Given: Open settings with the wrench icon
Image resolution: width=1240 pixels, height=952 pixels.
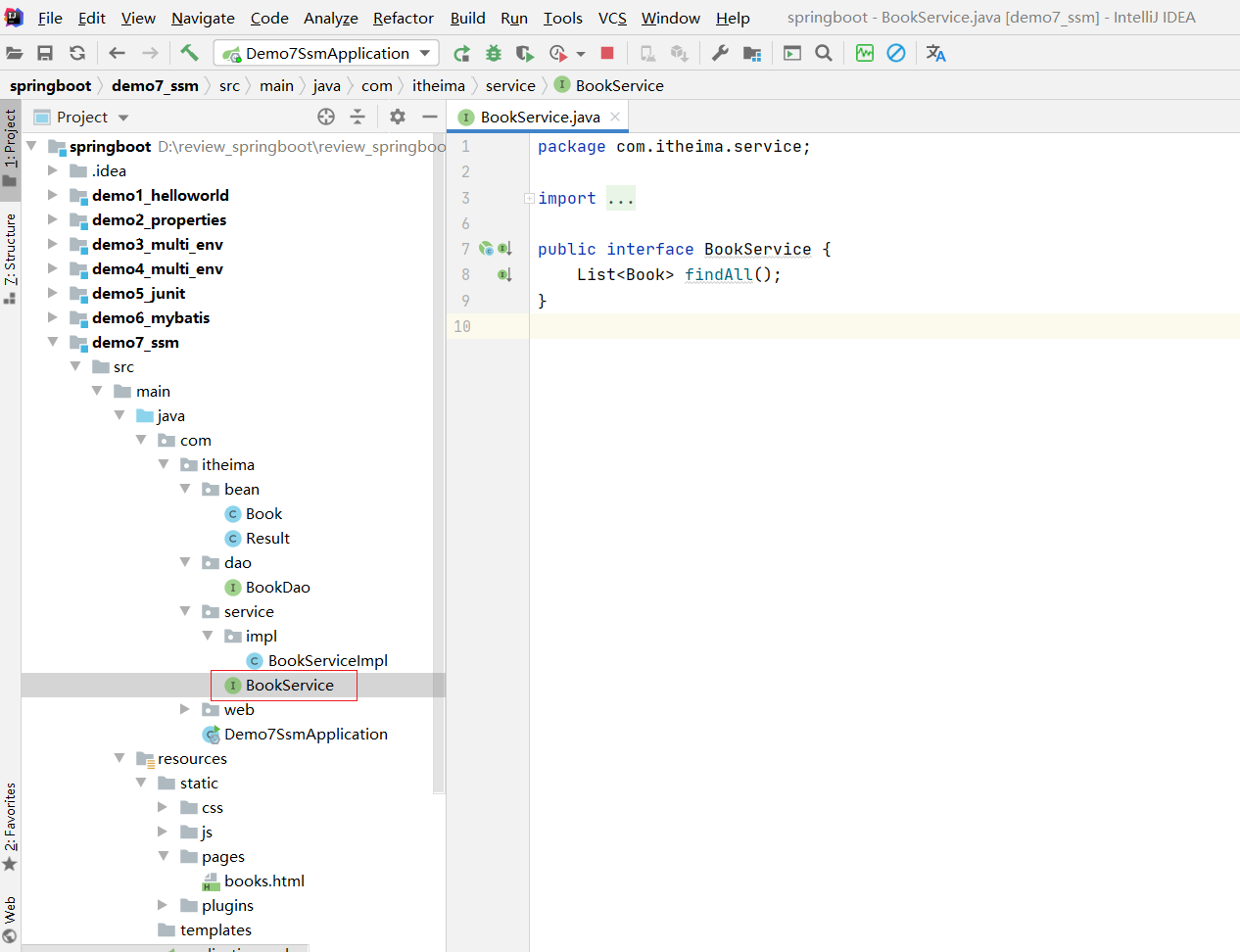Looking at the screenshot, I should (720, 53).
